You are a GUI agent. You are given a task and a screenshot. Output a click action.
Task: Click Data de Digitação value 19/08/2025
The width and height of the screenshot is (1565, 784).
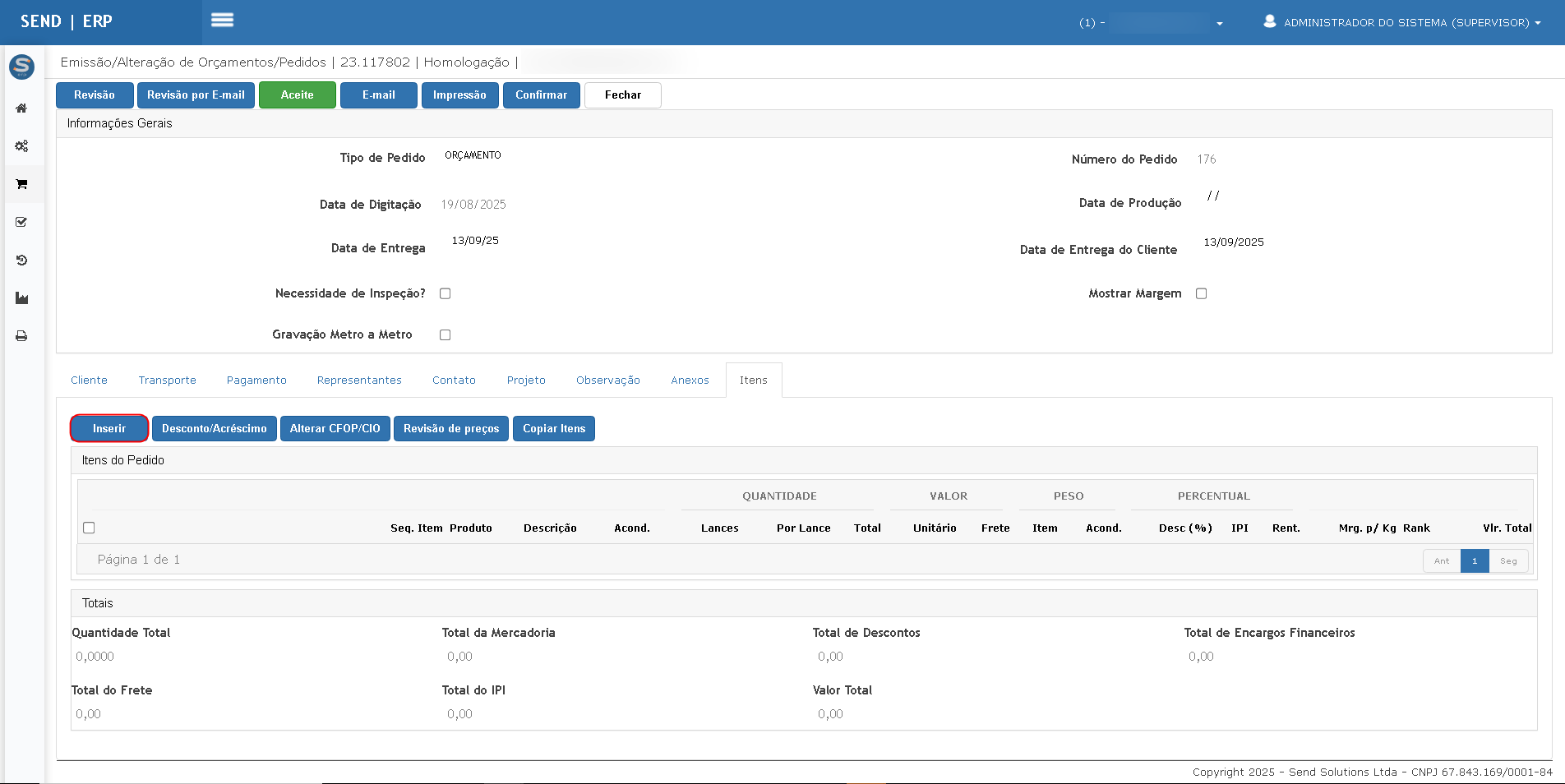[x=473, y=205]
